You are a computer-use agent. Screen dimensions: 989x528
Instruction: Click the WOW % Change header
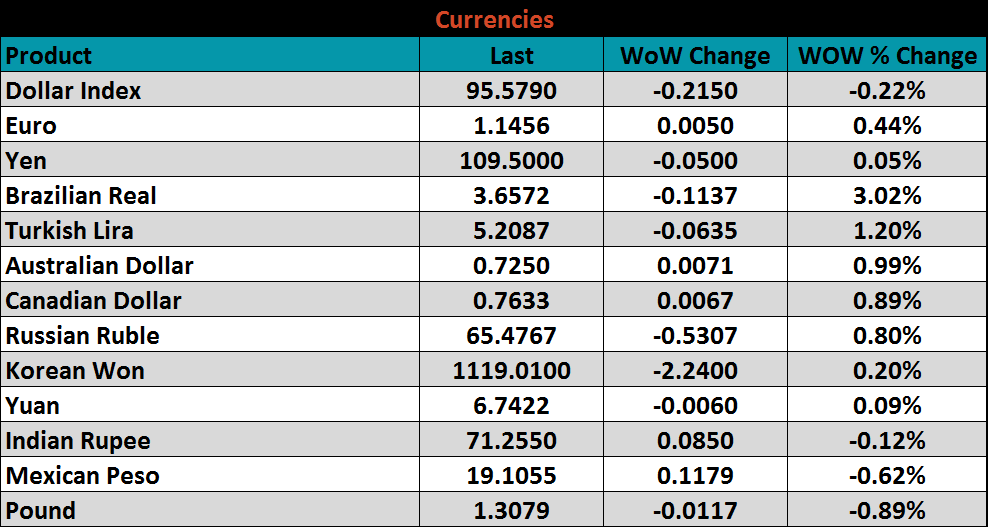coord(887,55)
